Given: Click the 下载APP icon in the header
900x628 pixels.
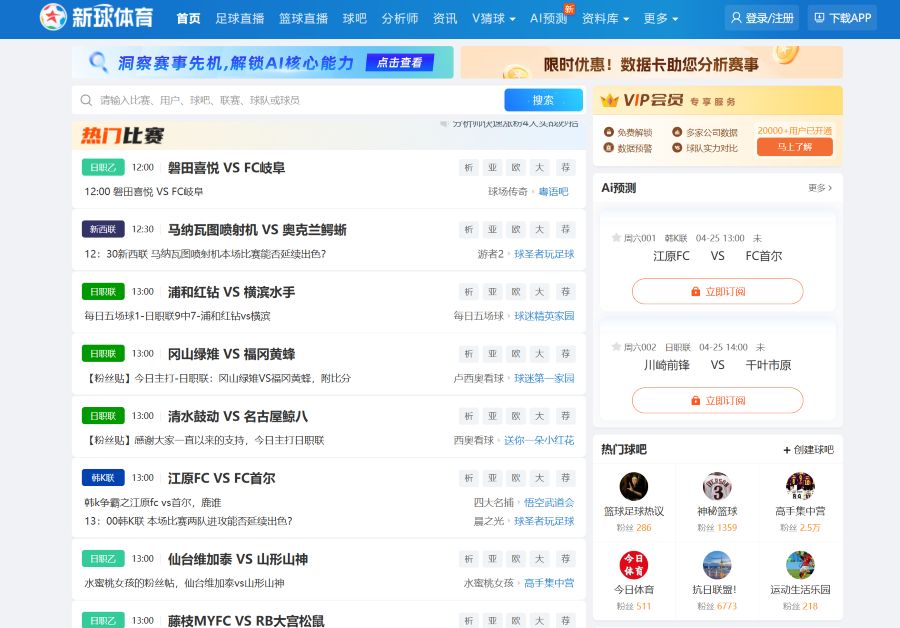Looking at the screenshot, I should [841, 18].
